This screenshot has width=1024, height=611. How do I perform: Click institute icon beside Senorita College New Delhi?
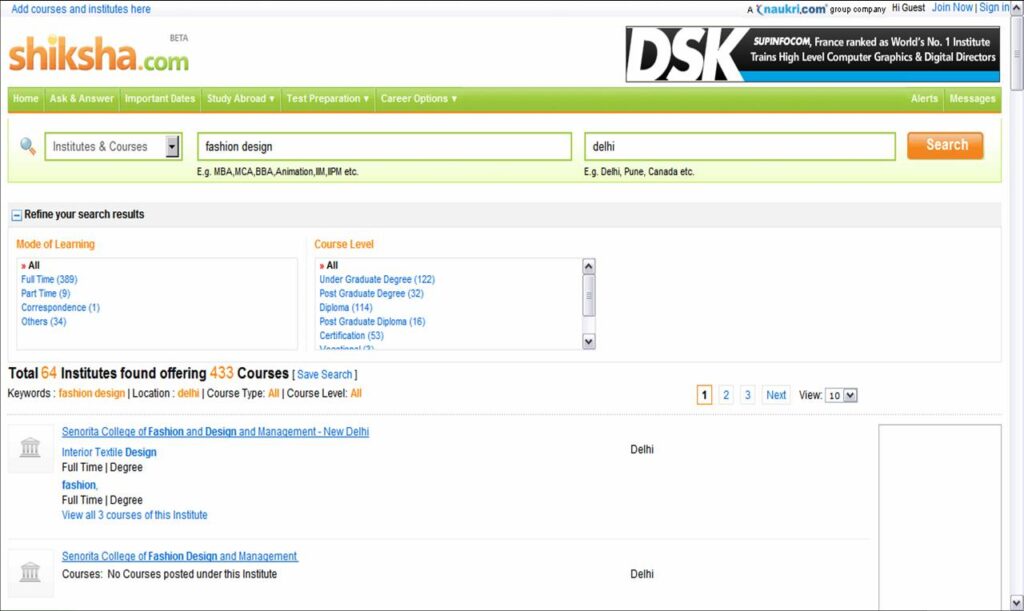[30, 448]
